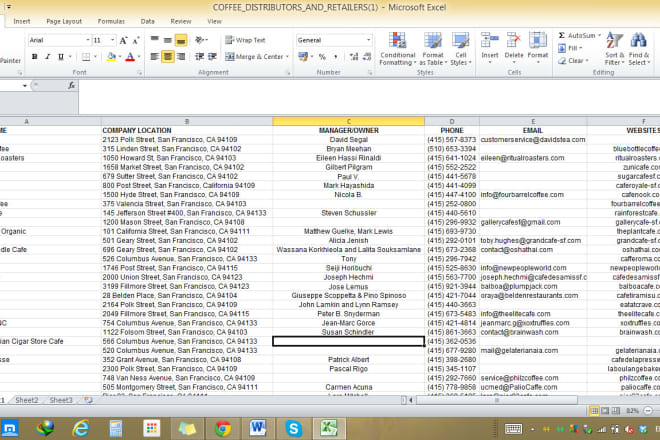Apply Percent Style format

point(322,56)
